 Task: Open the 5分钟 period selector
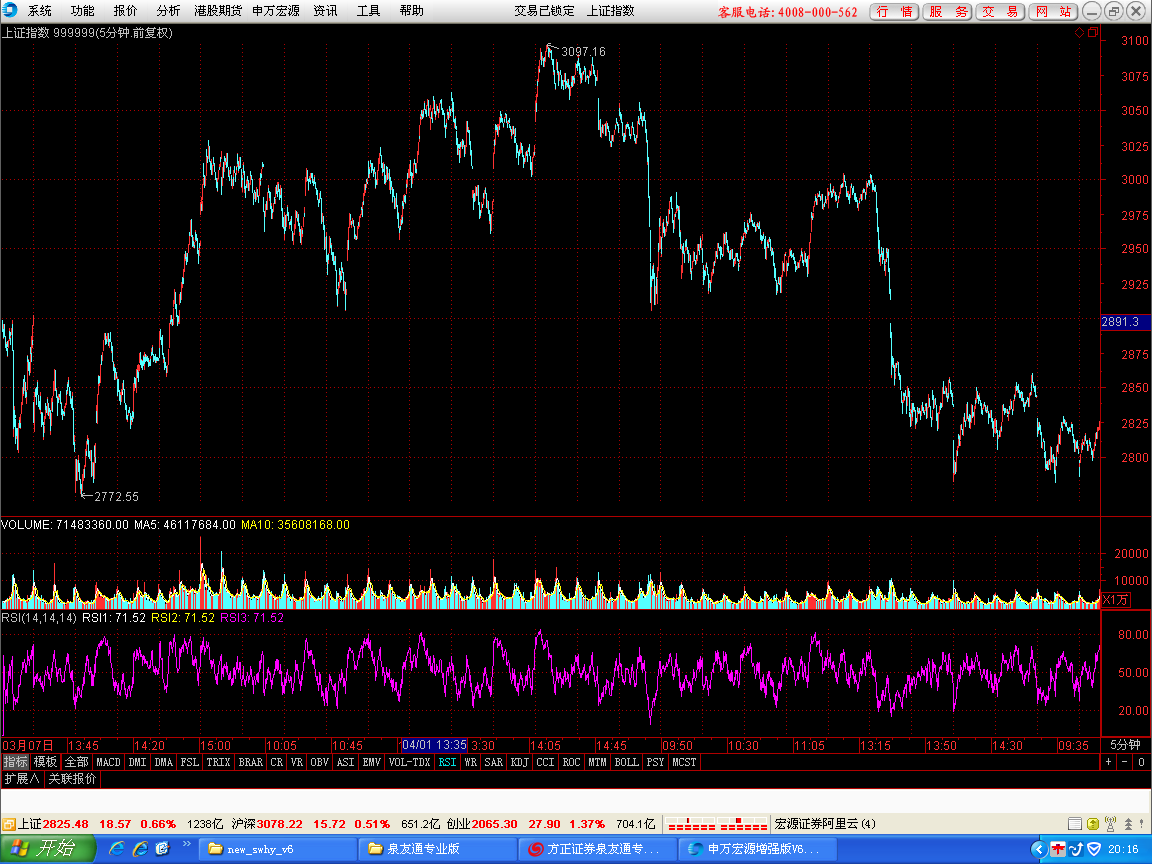click(1125, 745)
